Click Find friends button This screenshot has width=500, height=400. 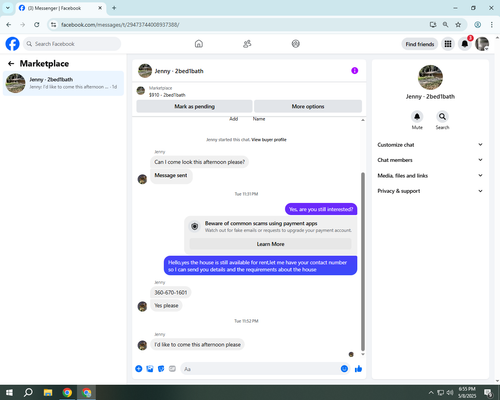[420, 44]
